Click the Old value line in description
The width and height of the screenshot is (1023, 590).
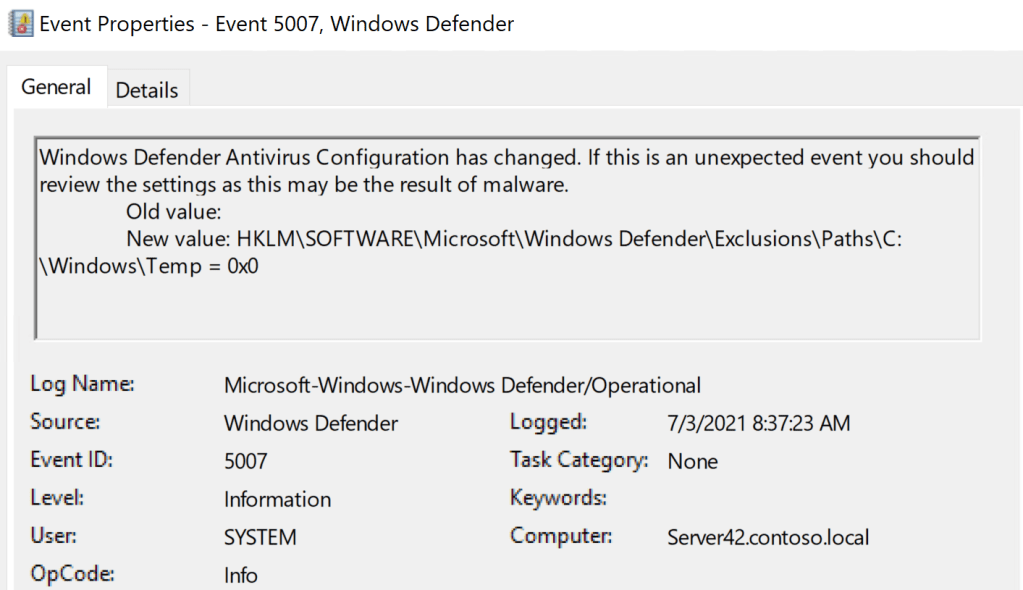point(173,212)
